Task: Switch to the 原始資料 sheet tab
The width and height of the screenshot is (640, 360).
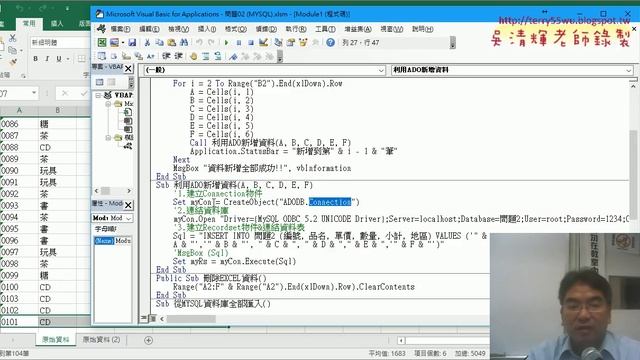Action: click(56, 340)
